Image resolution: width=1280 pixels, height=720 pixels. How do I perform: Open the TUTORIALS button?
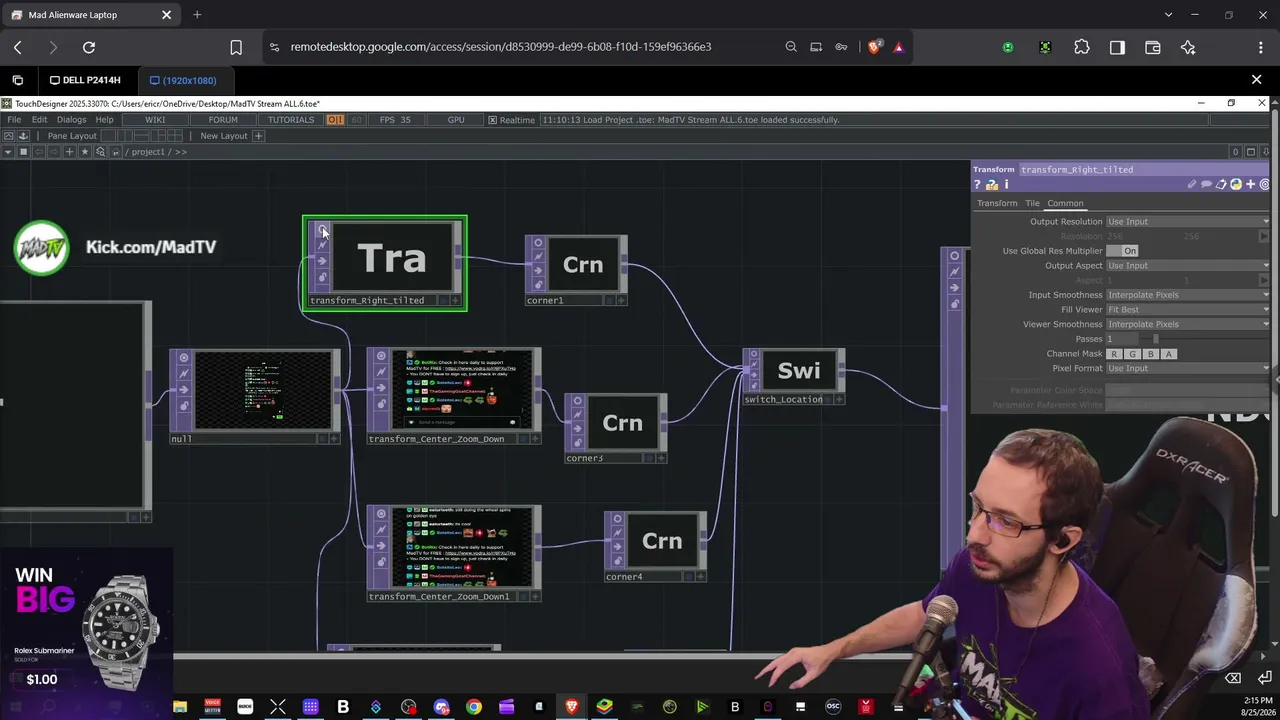(x=291, y=120)
